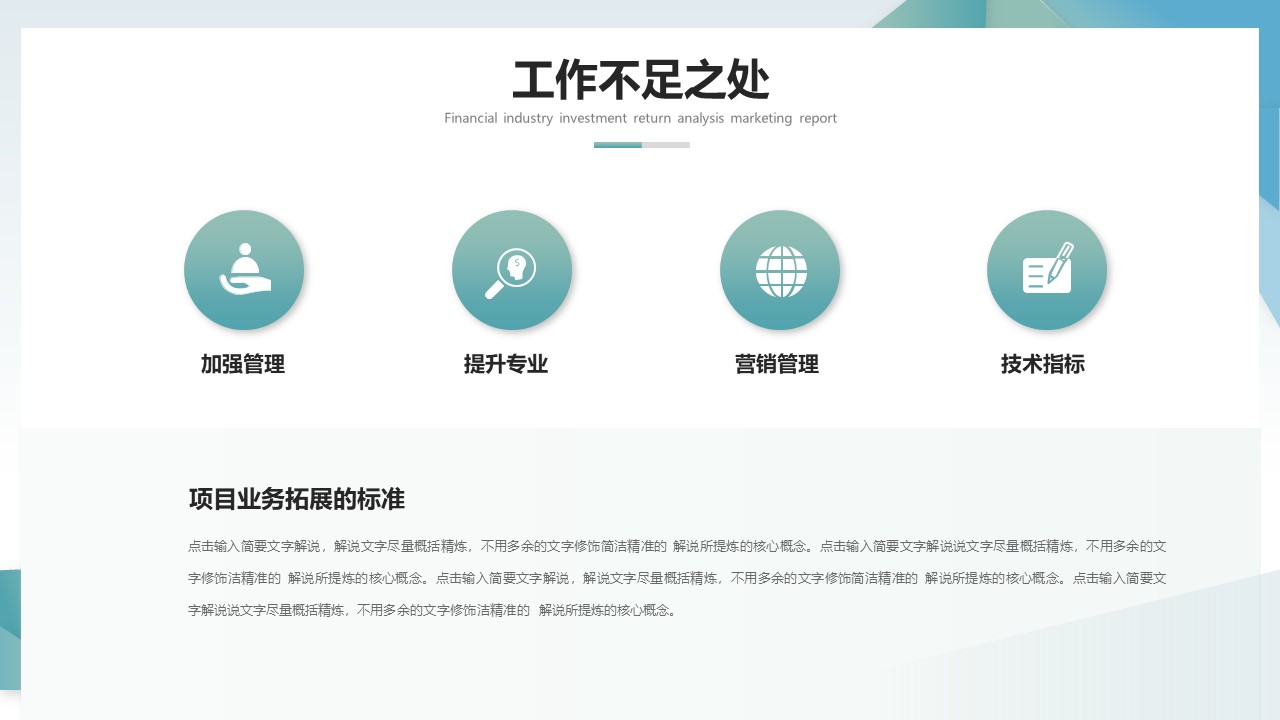Select the magnifying glass head icon
The image size is (1280, 720).
(512, 270)
